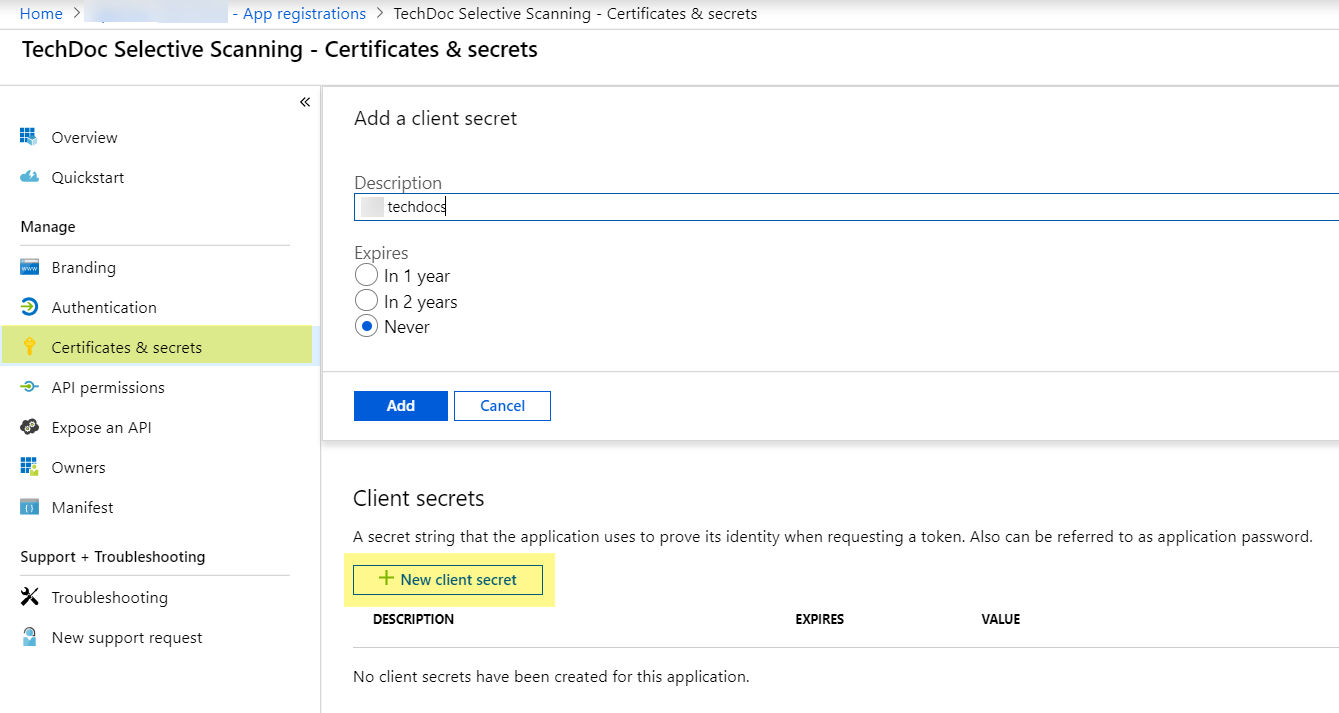Image resolution: width=1339 pixels, height=713 pixels.
Task: Open the Manifest menu item
Action: click(x=82, y=507)
